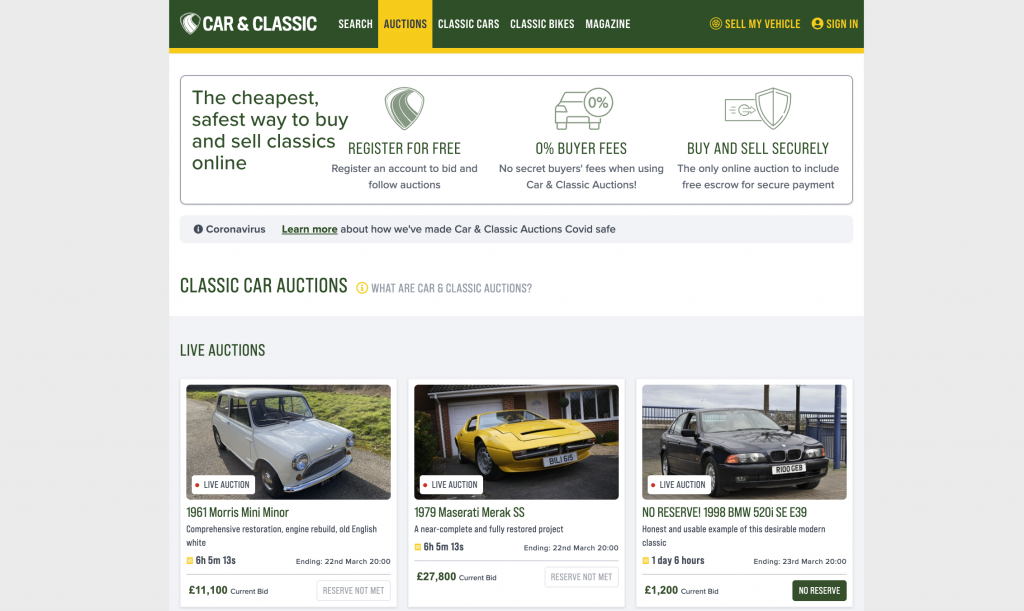Open the Magazine page
Screen dimensions: 1024x611
tap(607, 24)
